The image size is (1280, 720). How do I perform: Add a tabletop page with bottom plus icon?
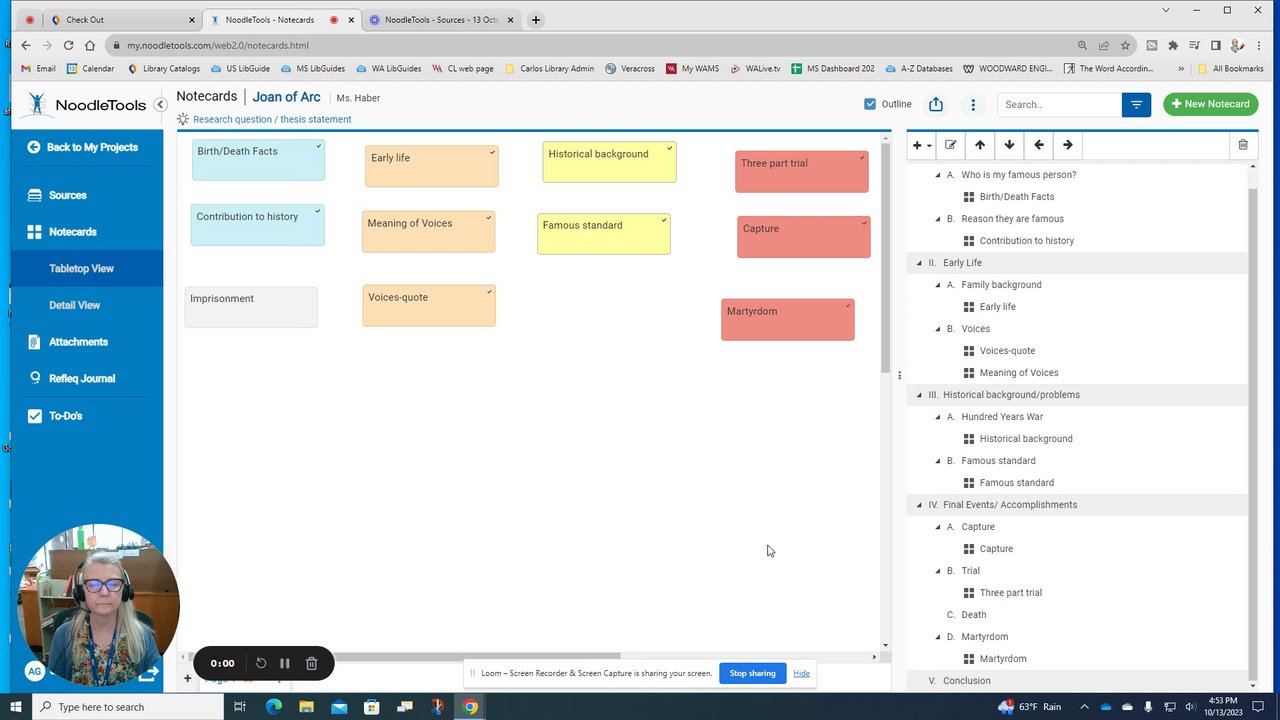click(x=187, y=678)
